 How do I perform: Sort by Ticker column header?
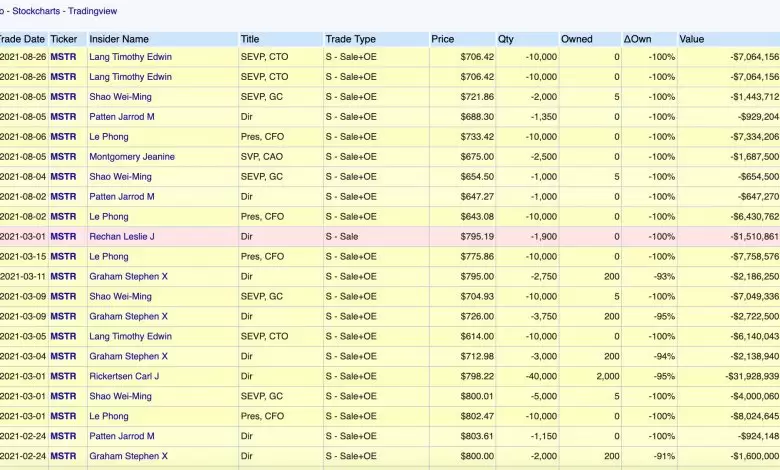(x=63, y=39)
